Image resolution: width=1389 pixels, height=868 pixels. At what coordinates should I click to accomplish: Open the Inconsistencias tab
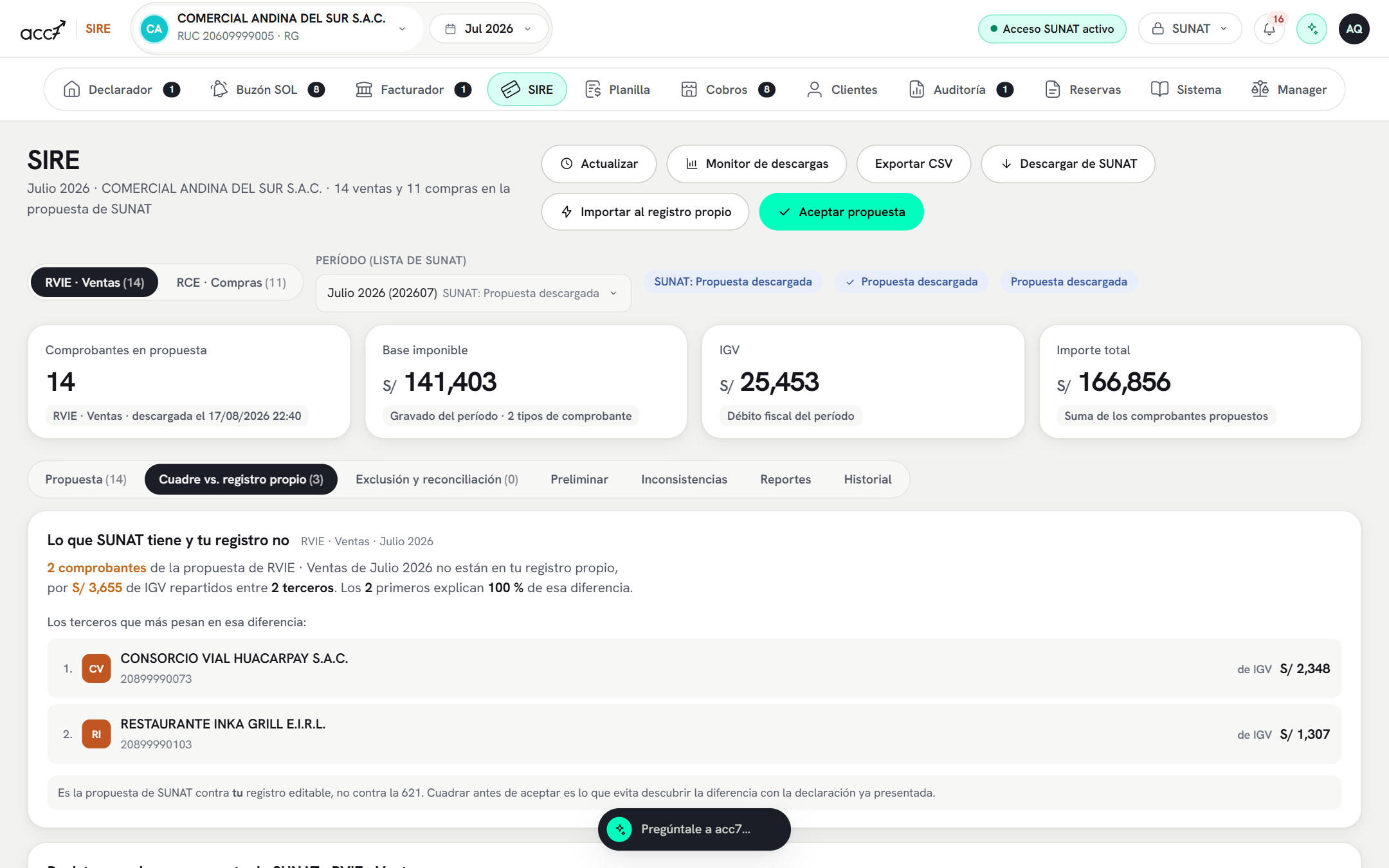click(x=684, y=479)
